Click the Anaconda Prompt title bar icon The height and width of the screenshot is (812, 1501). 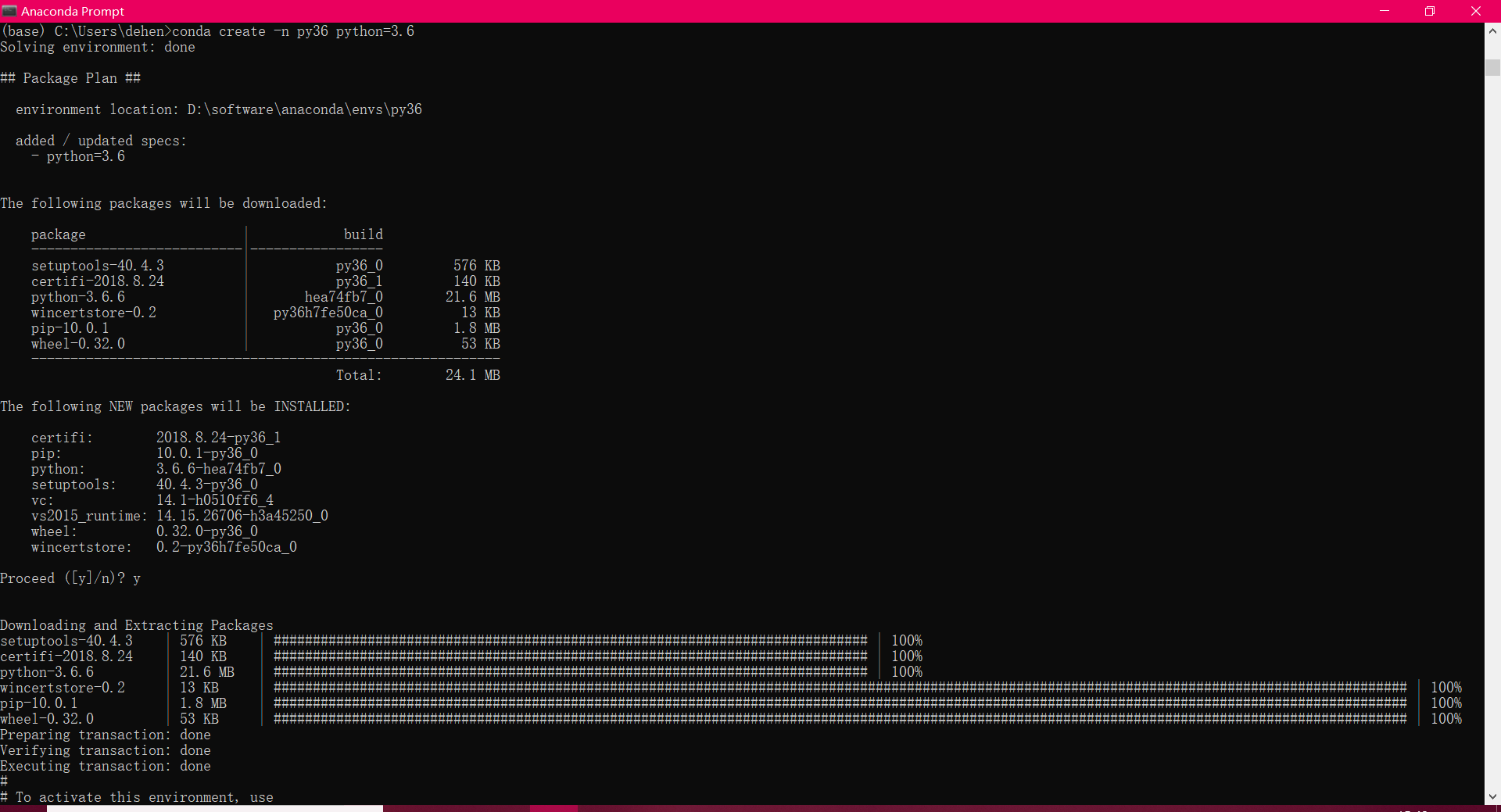9,11
